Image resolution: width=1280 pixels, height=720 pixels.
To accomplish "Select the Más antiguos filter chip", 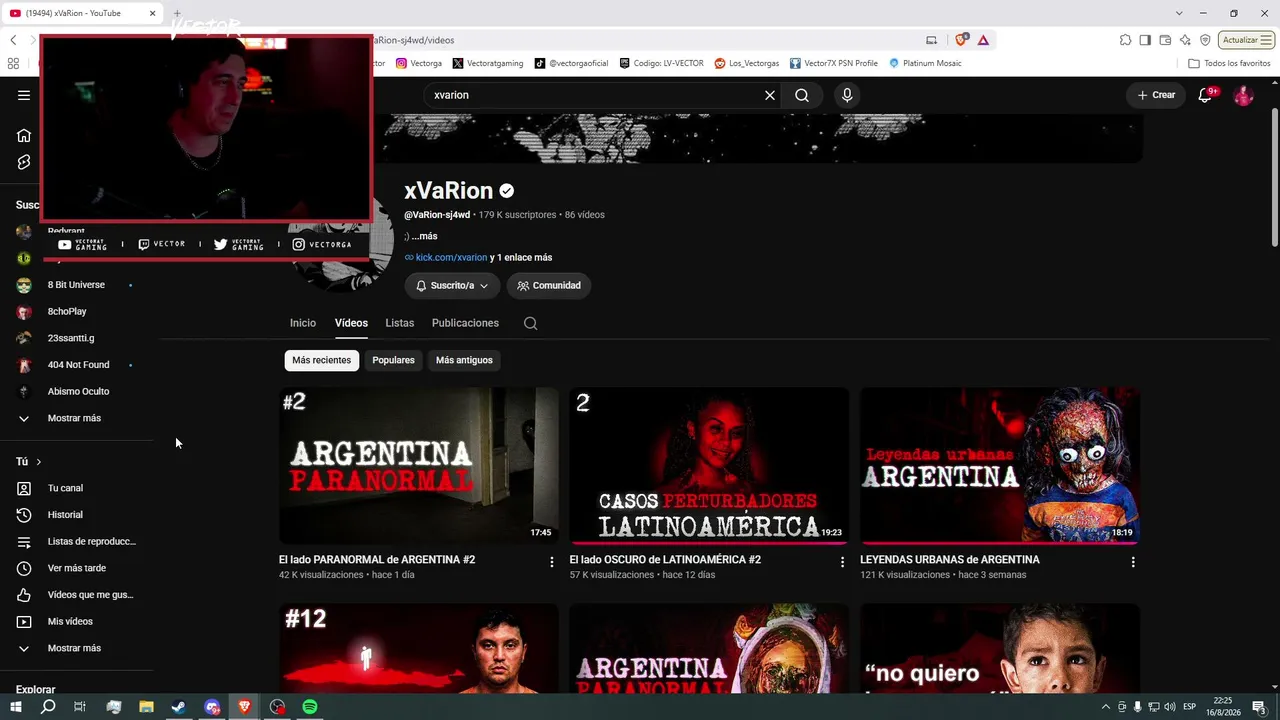I will click(x=464, y=360).
